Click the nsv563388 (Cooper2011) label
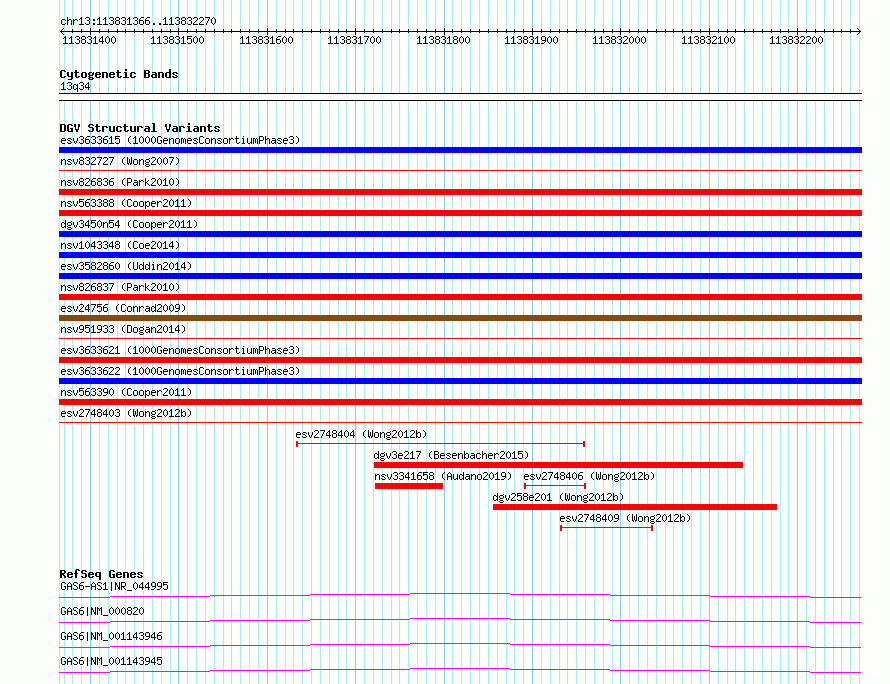Viewport: 890px width, 684px height. pos(126,203)
